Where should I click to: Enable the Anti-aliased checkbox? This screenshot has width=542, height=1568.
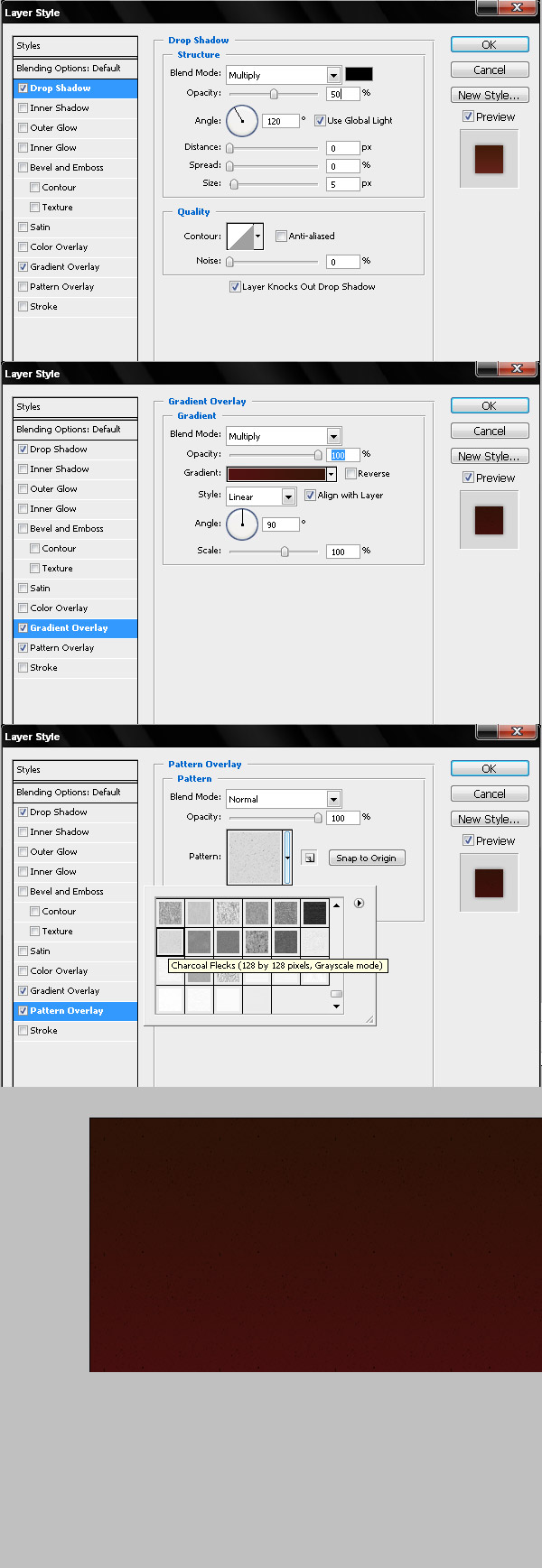pyautogui.click(x=281, y=236)
